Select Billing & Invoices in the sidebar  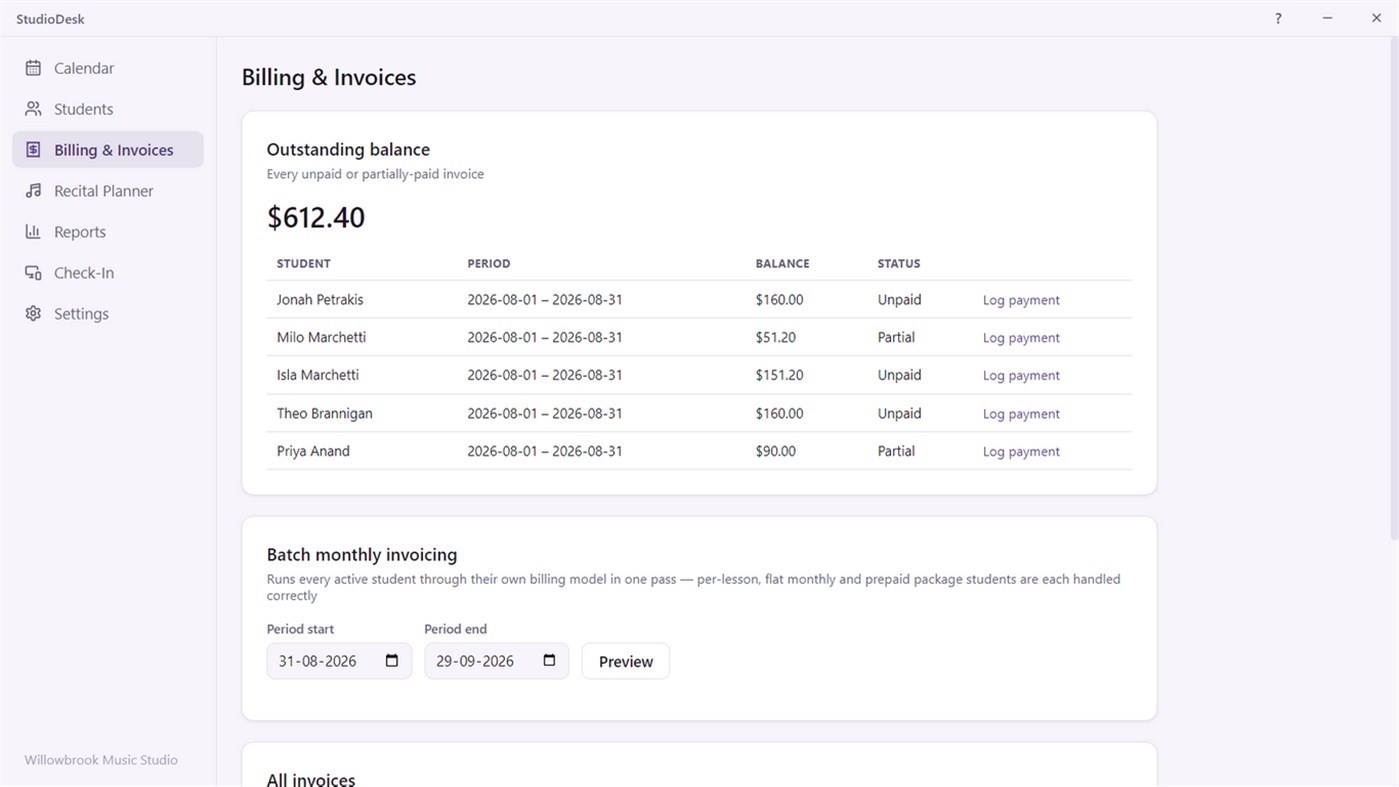pyautogui.click(x=108, y=150)
